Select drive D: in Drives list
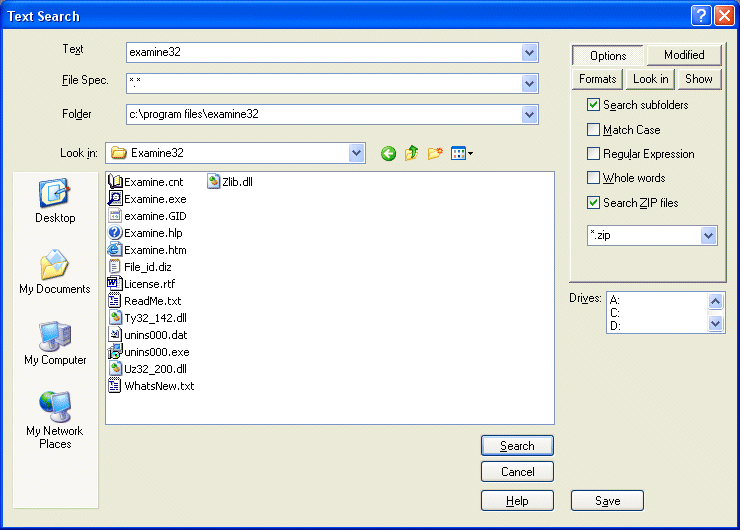Image resolution: width=740 pixels, height=530 pixels. [615, 326]
